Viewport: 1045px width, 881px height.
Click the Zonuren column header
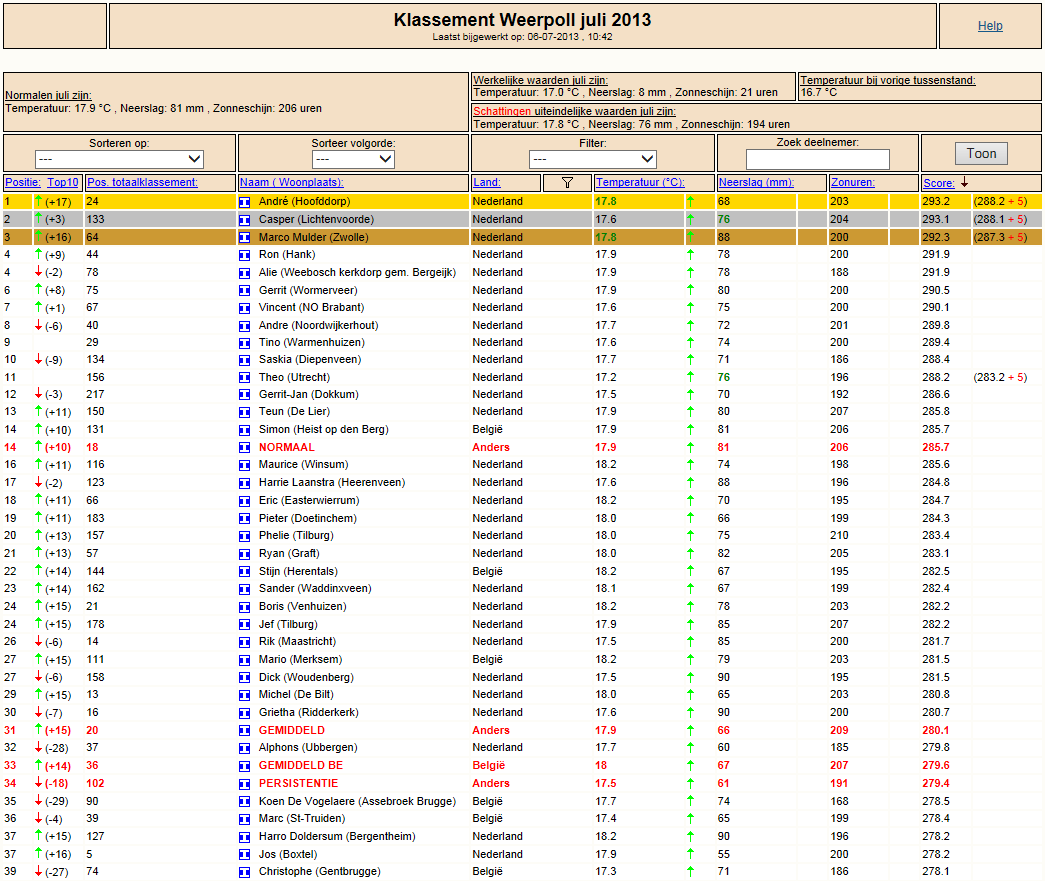(852, 183)
